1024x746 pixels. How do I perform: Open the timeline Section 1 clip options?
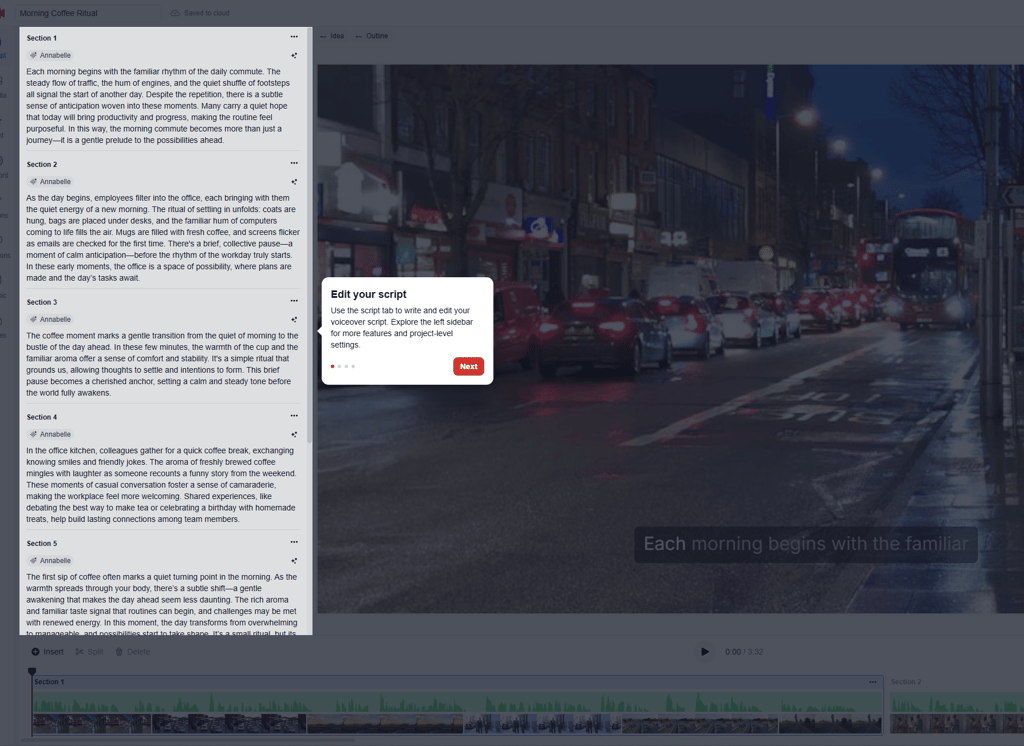pos(872,682)
